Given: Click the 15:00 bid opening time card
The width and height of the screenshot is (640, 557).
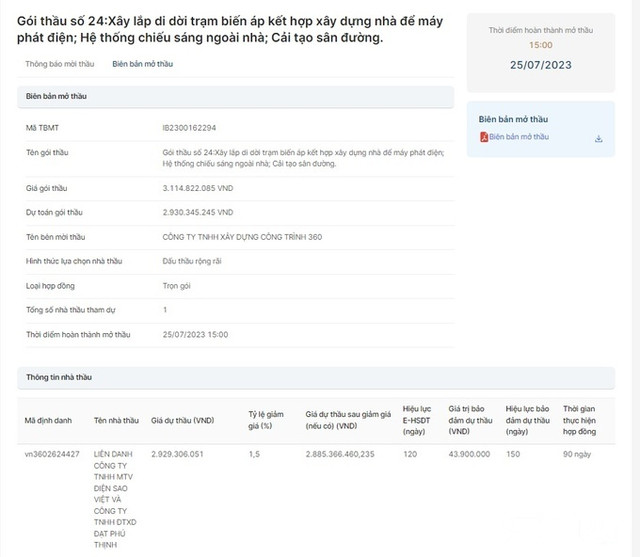Looking at the screenshot, I should pos(540,45).
